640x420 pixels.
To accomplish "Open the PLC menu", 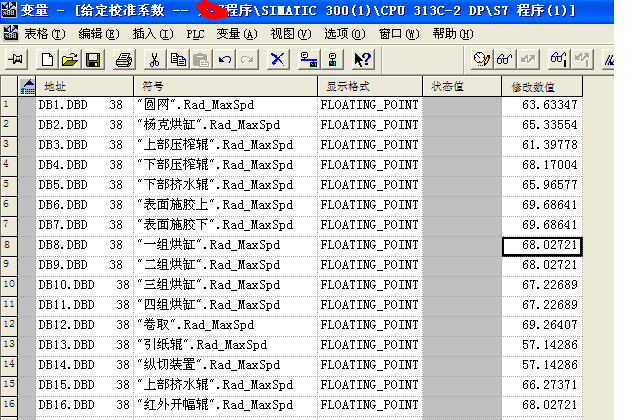I will tap(195, 34).
